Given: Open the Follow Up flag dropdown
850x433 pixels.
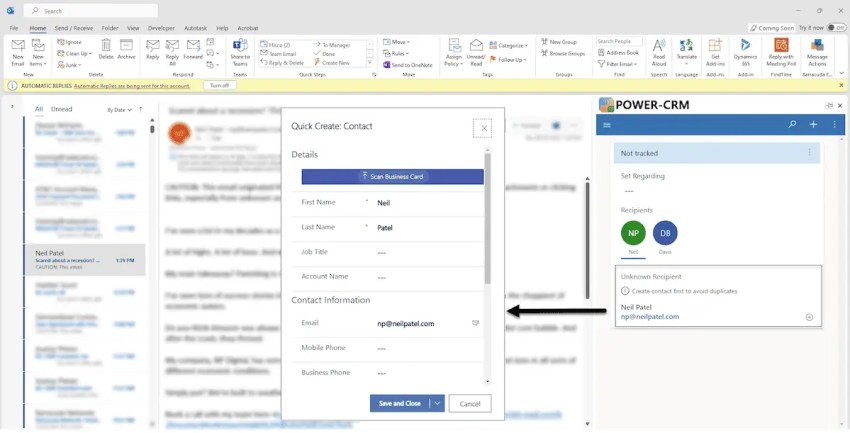Looking at the screenshot, I should pos(508,60).
